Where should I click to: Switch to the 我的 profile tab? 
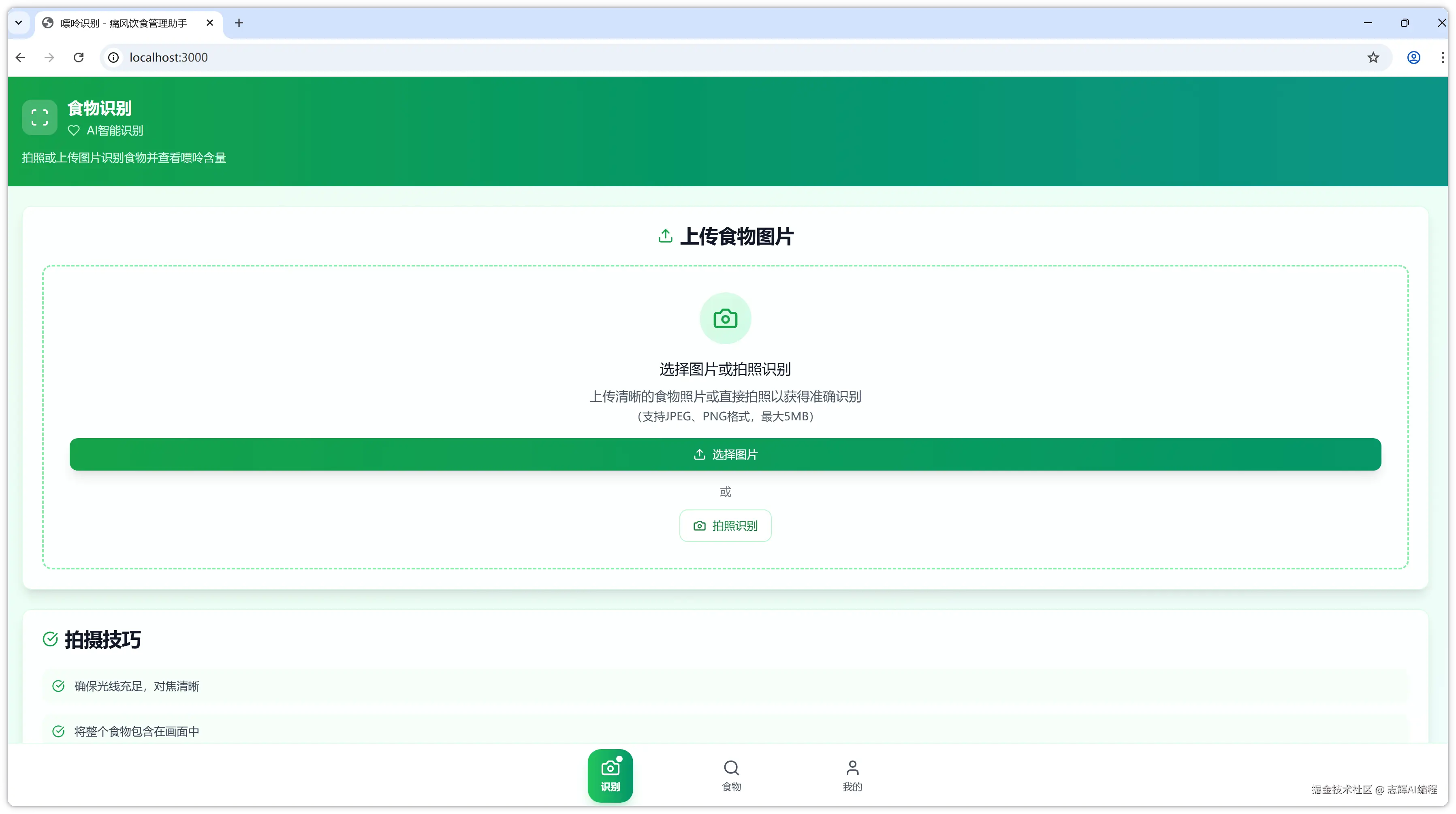tap(852, 776)
